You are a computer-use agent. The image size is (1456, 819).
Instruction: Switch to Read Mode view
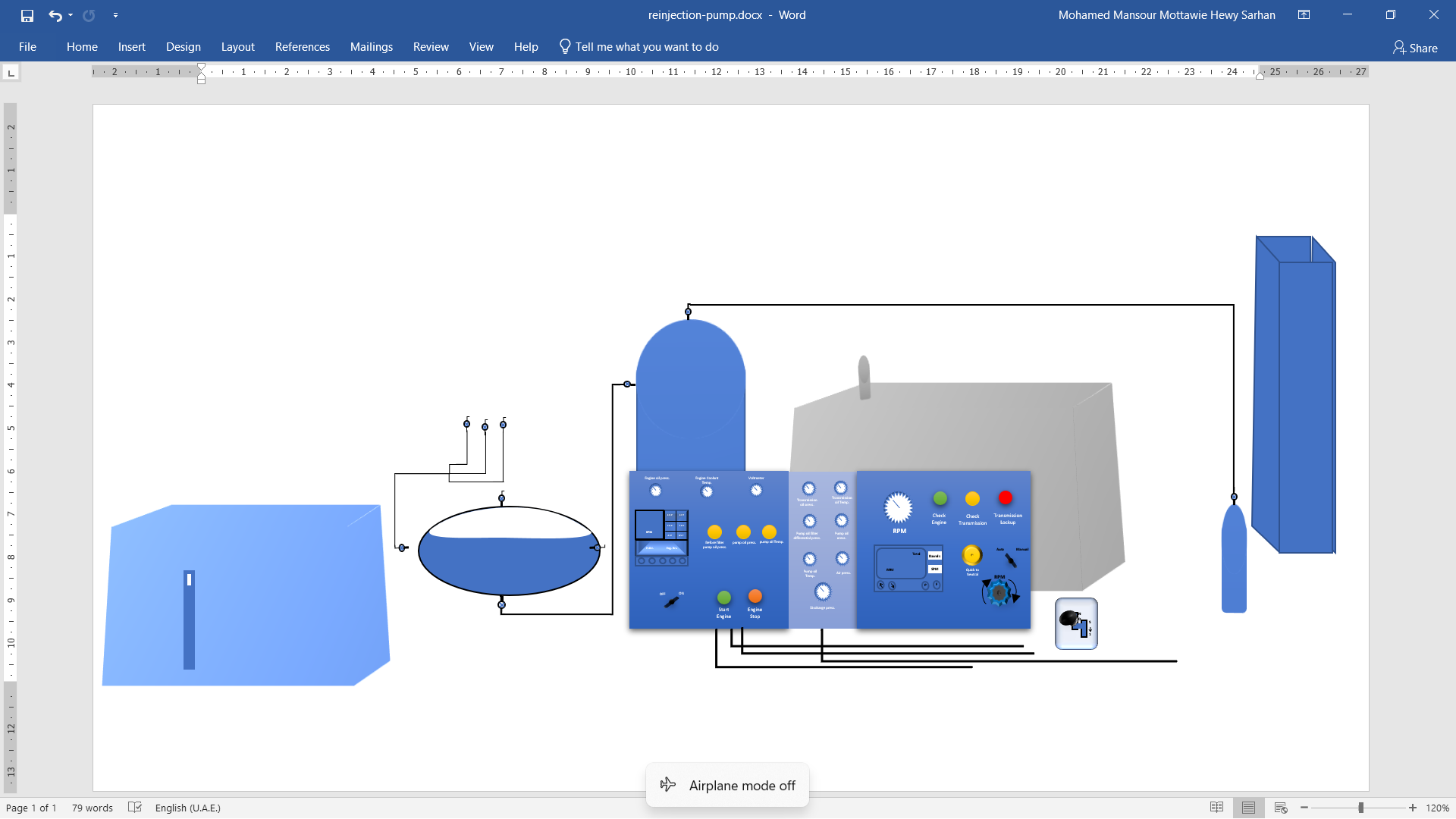[1216, 808]
